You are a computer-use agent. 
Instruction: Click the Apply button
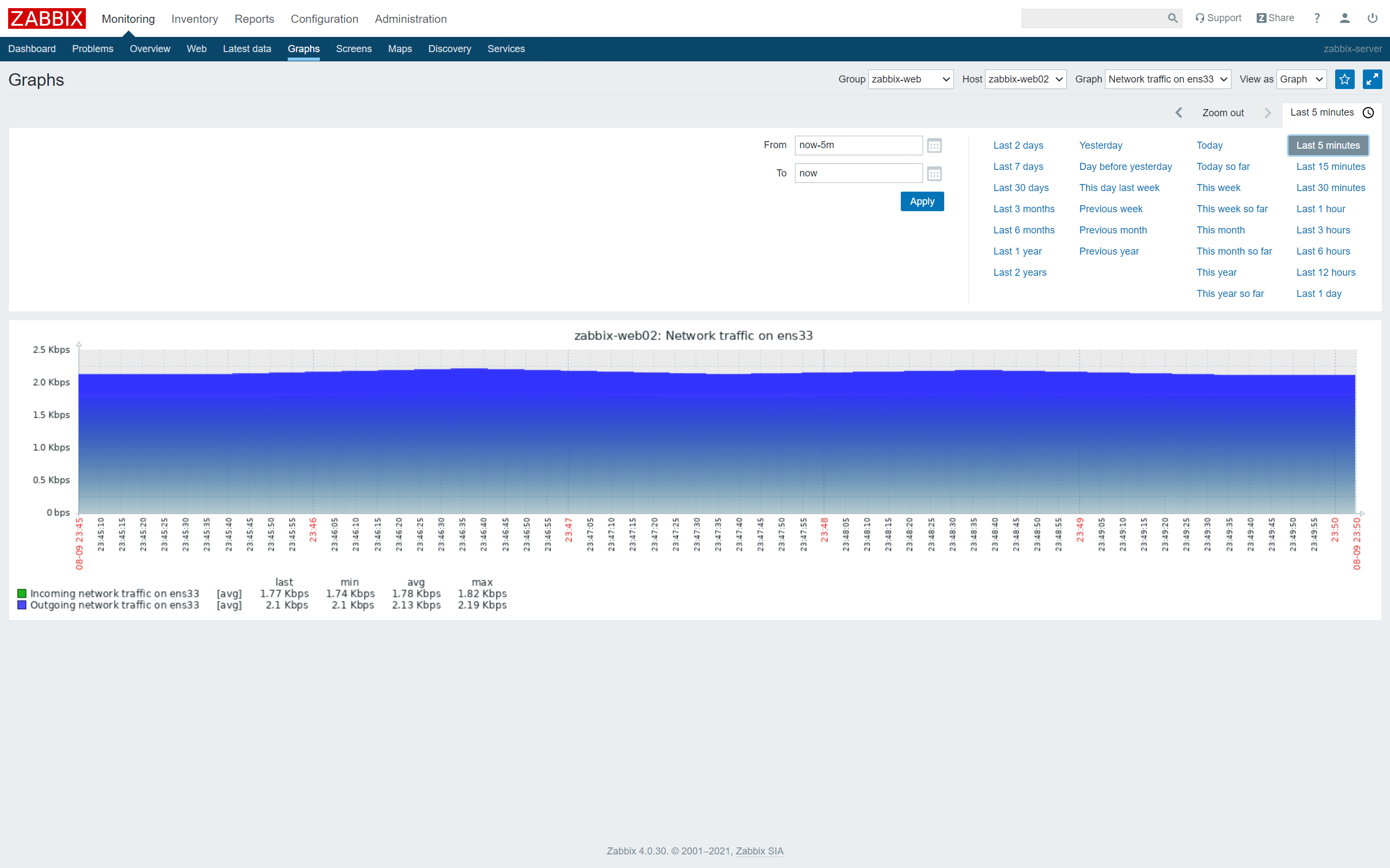(x=922, y=201)
